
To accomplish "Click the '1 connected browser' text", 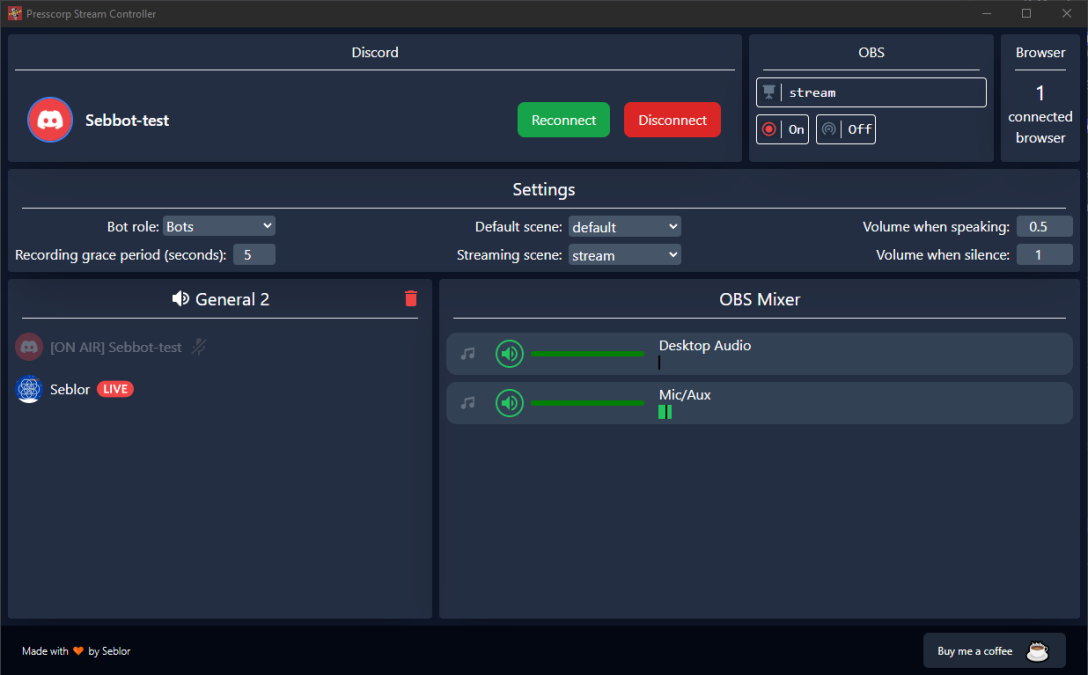I will pyautogui.click(x=1040, y=115).
